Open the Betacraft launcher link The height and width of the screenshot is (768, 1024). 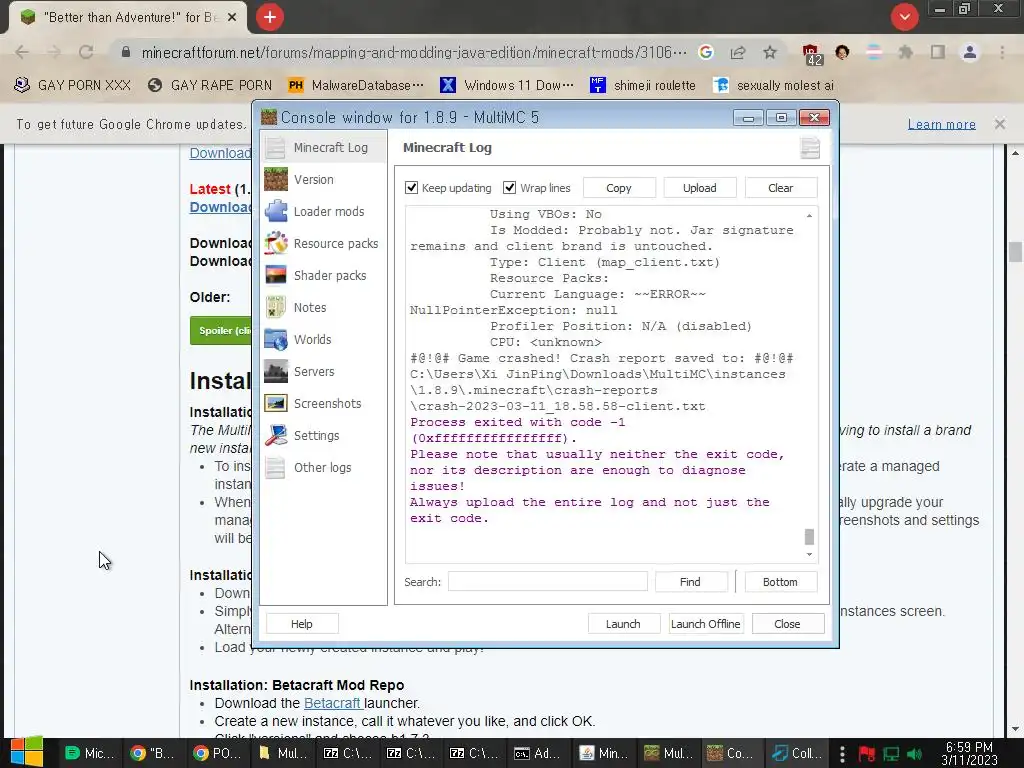tap(333, 703)
